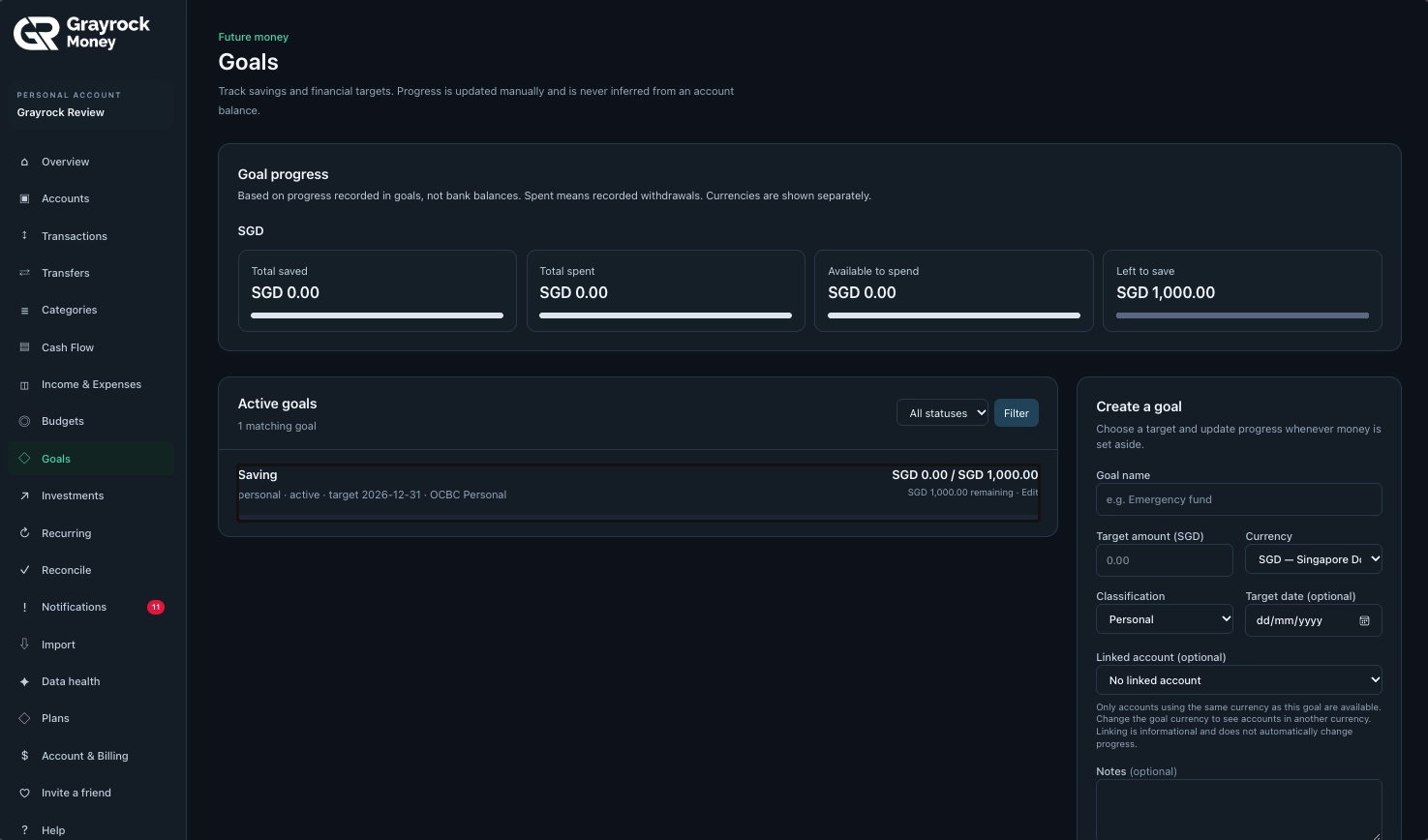Viewport: 1428px width, 840px height.
Task: Click the Accounts sidebar icon
Action: tap(24, 198)
